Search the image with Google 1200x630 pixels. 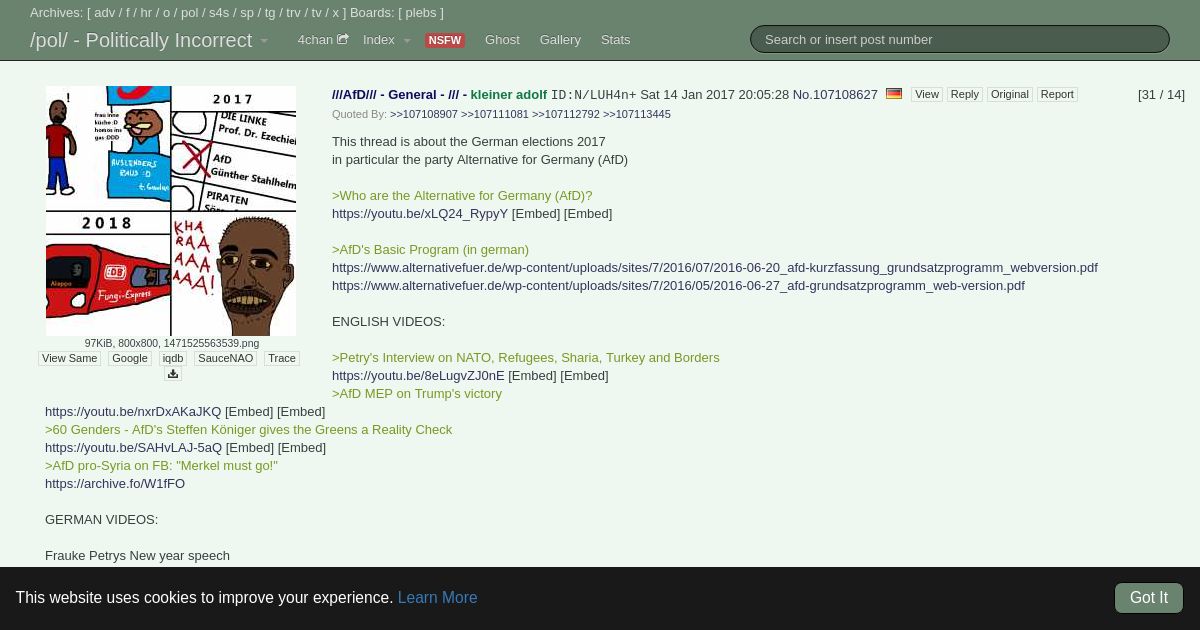[x=130, y=358]
